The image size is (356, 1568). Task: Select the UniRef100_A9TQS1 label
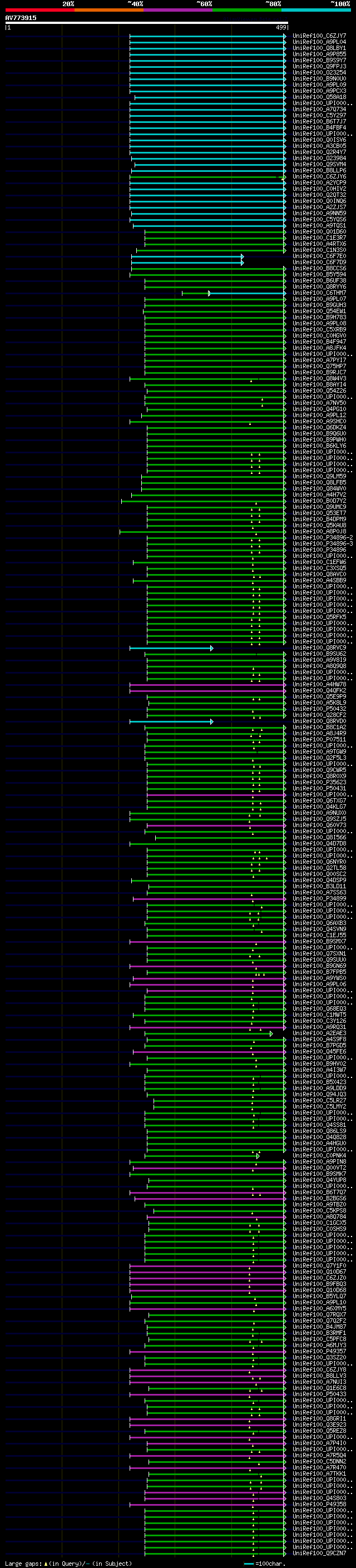point(319,225)
